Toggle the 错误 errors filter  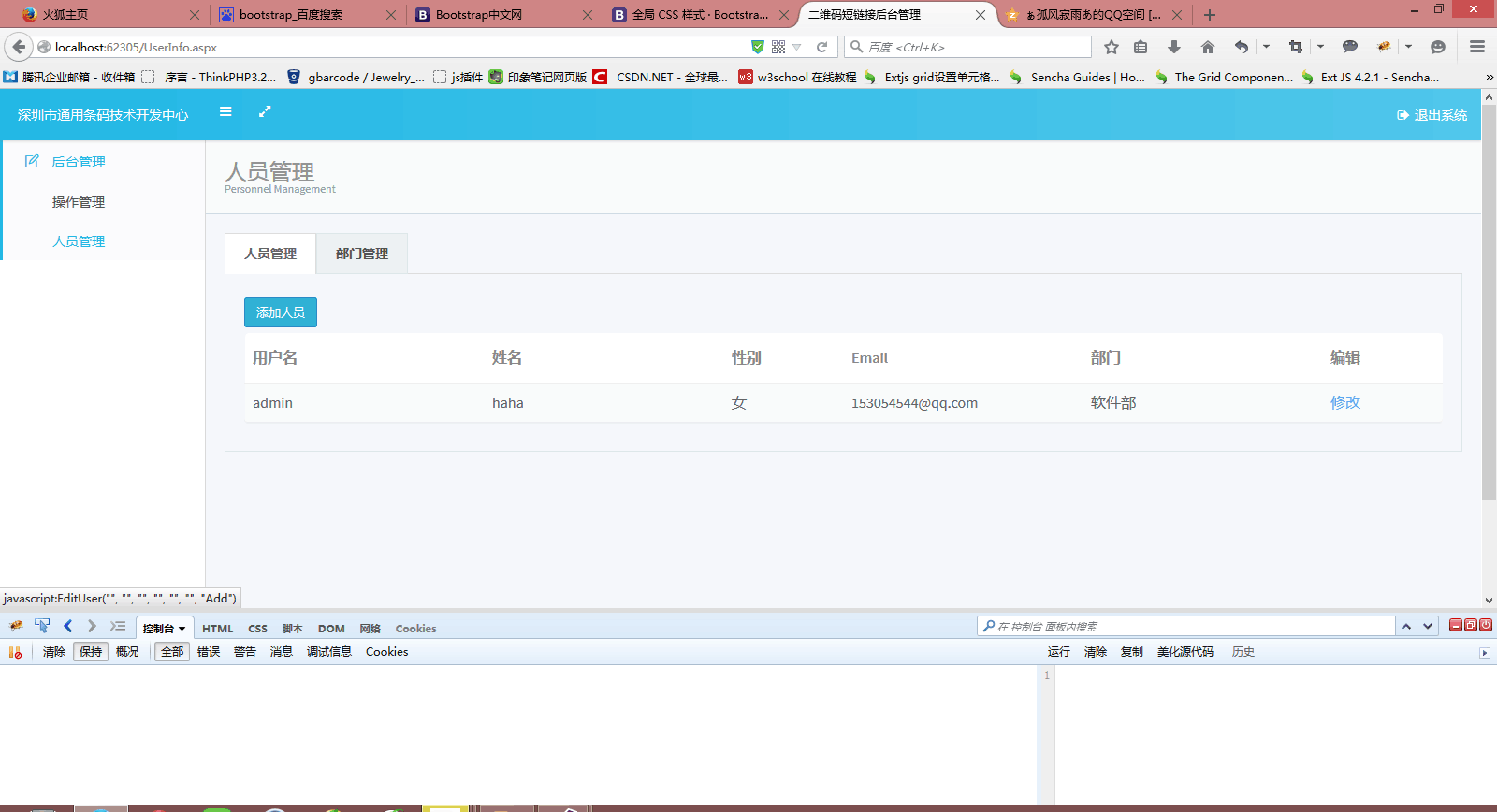point(209,652)
